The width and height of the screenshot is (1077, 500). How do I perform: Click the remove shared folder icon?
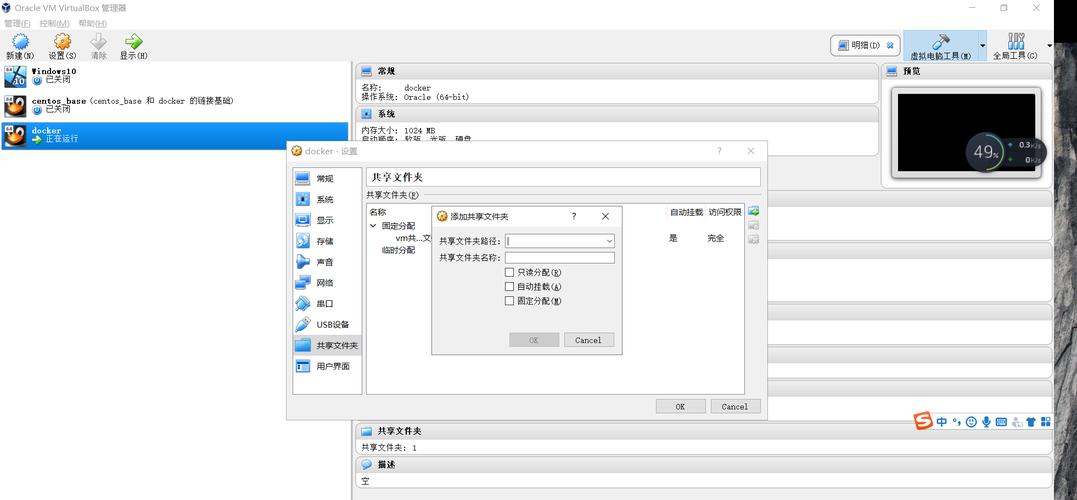[753, 239]
